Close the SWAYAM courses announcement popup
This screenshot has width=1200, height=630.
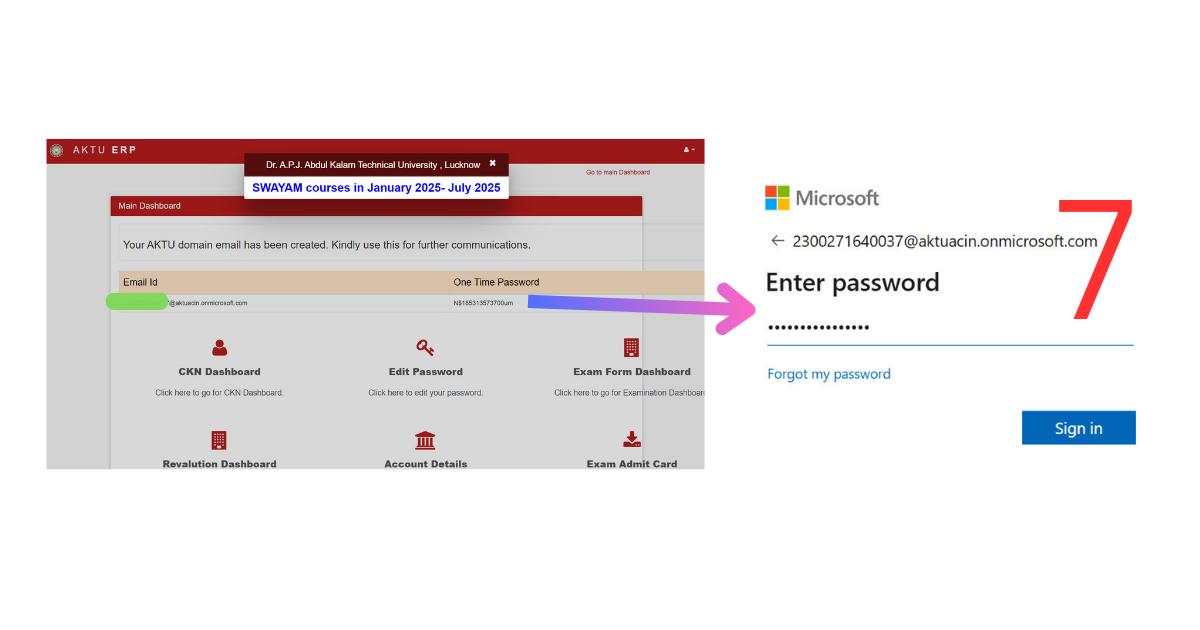pos(492,163)
